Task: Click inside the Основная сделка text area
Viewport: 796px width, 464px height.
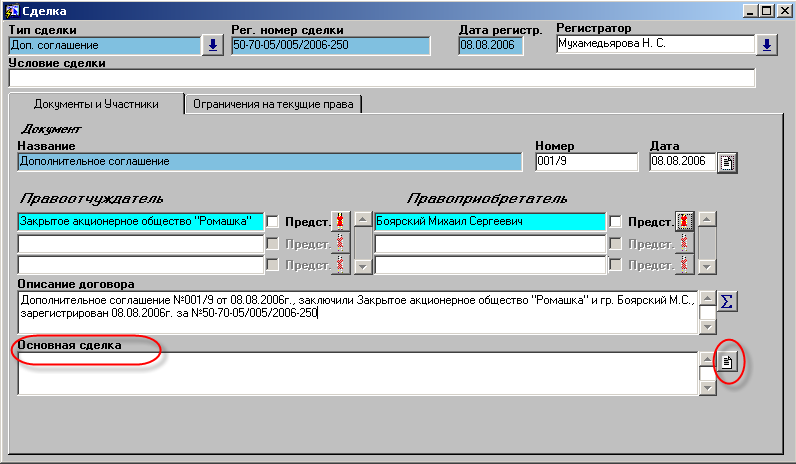Action: pyautogui.click(x=357, y=373)
